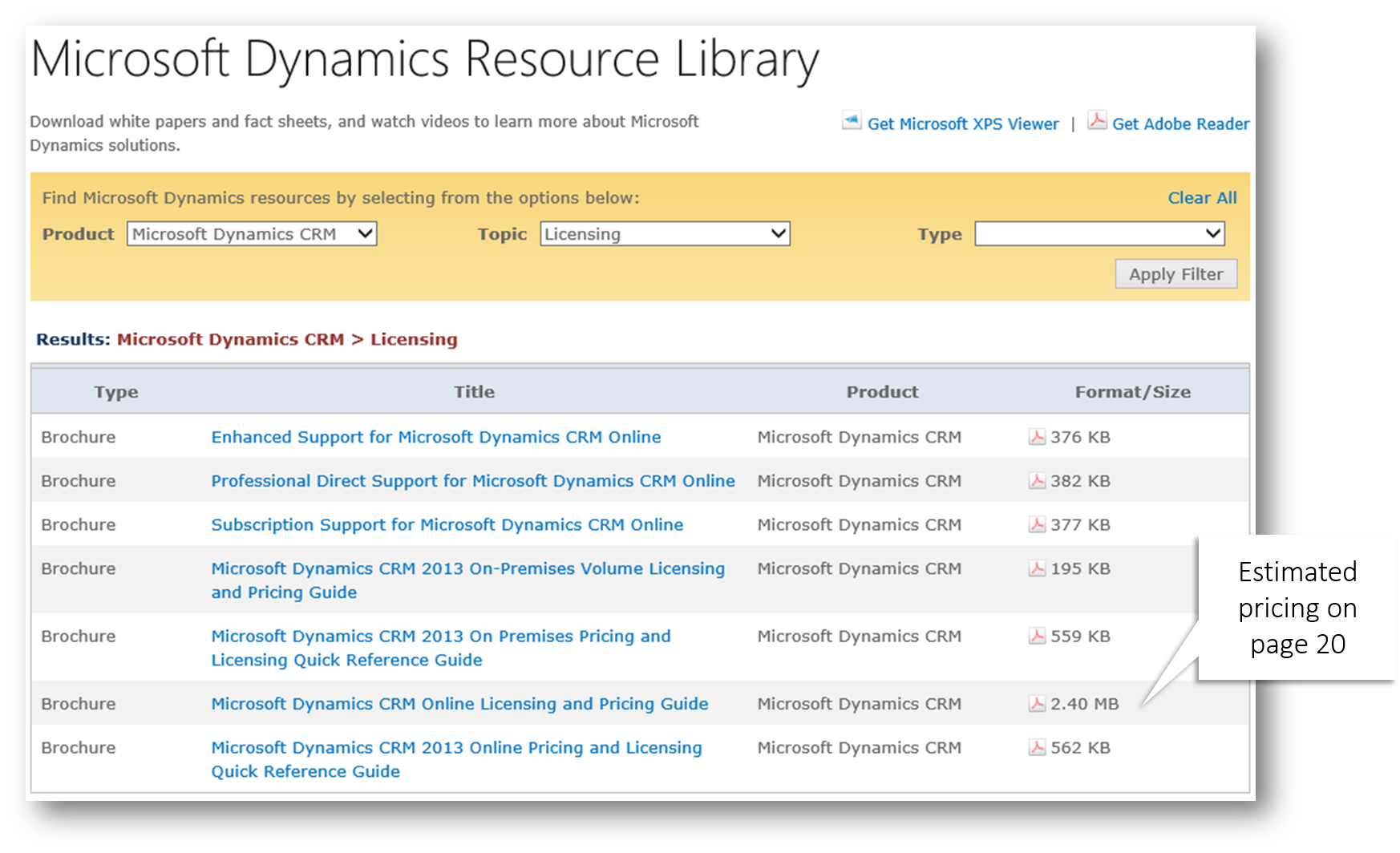Click the Product column header
Image resolution: width=1400 pixels, height=853 pixels.
(x=882, y=392)
